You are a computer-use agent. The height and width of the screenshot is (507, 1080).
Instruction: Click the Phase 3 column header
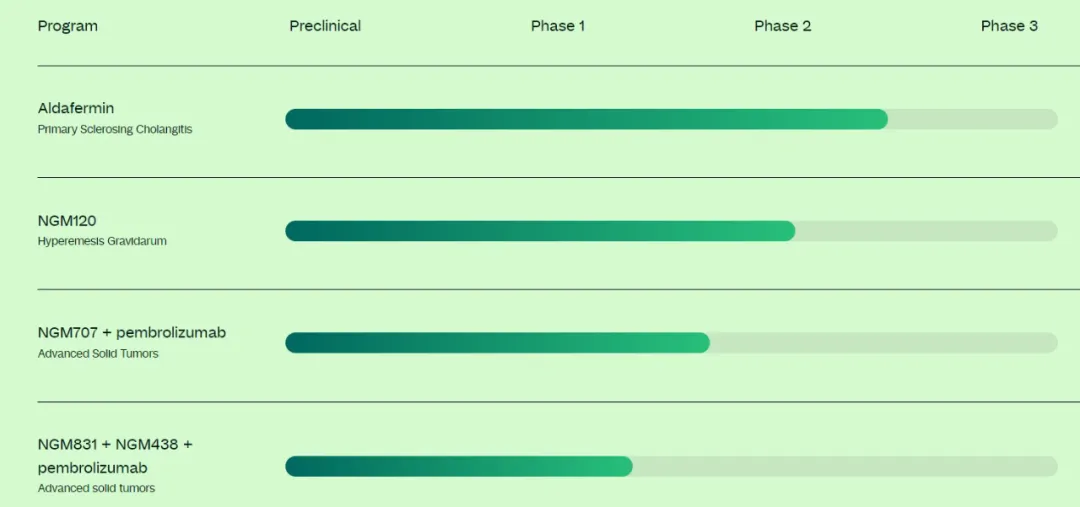click(1009, 26)
